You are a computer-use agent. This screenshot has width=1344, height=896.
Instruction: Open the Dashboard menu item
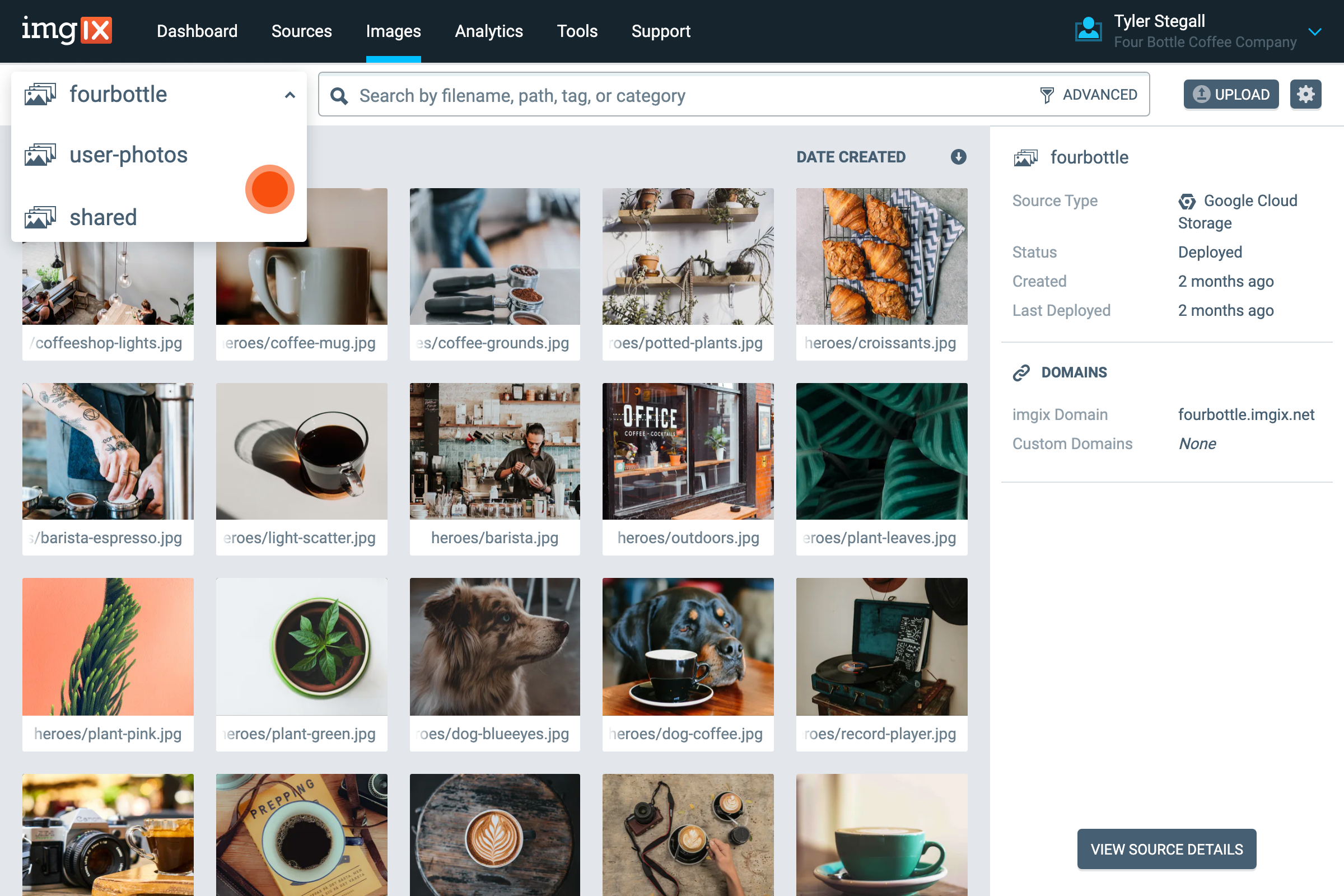point(197,31)
